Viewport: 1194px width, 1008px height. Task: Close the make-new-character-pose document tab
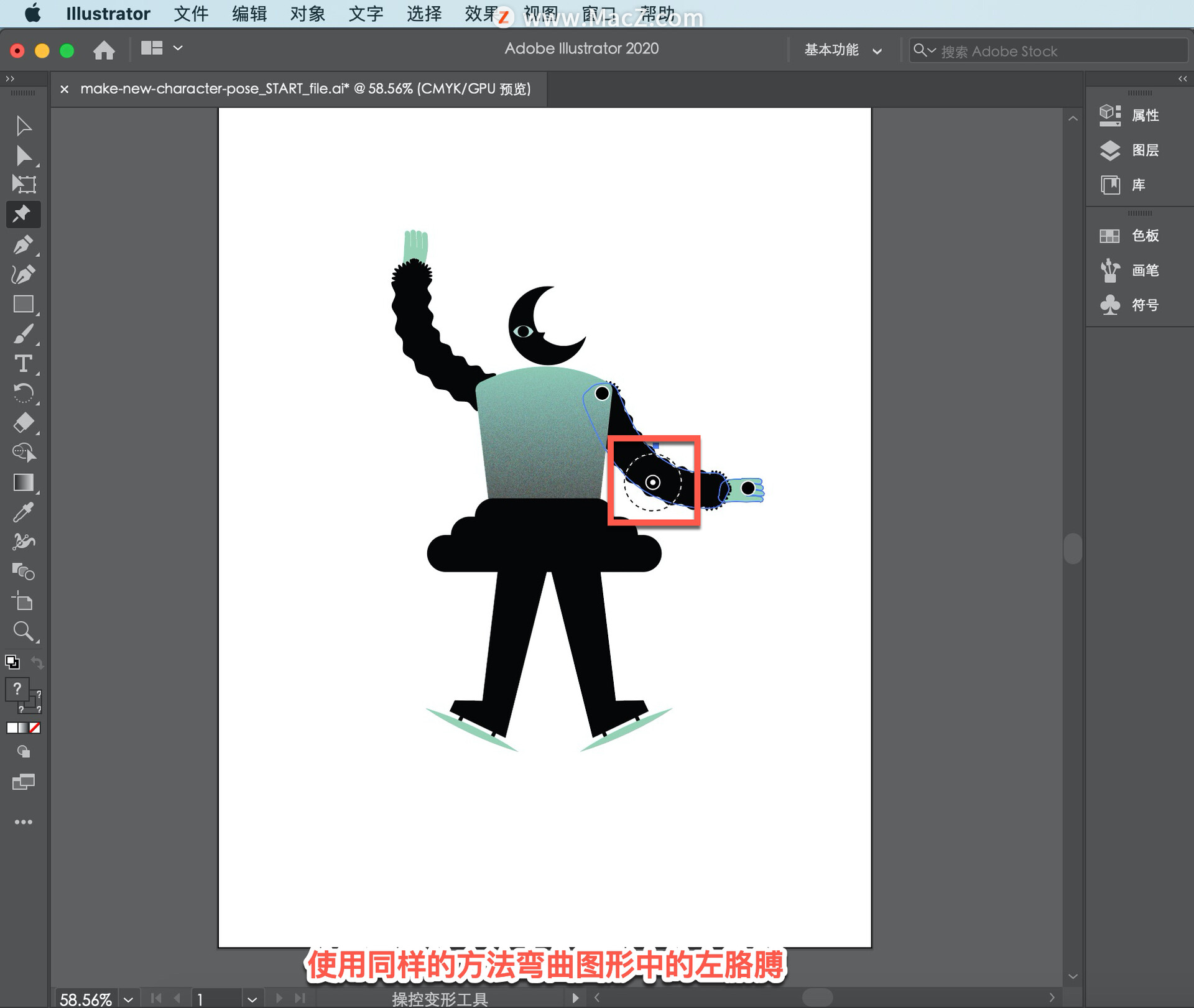click(x=64, y=90)
